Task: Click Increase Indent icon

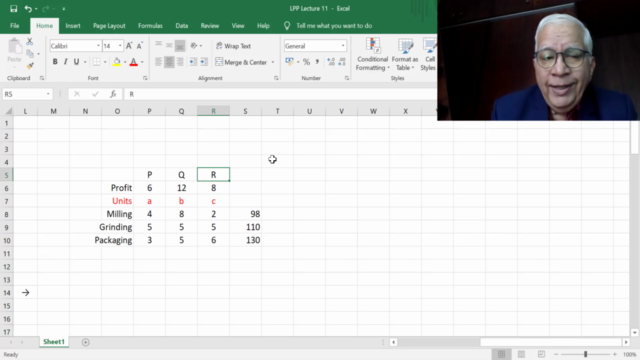Action: [204, 62]
